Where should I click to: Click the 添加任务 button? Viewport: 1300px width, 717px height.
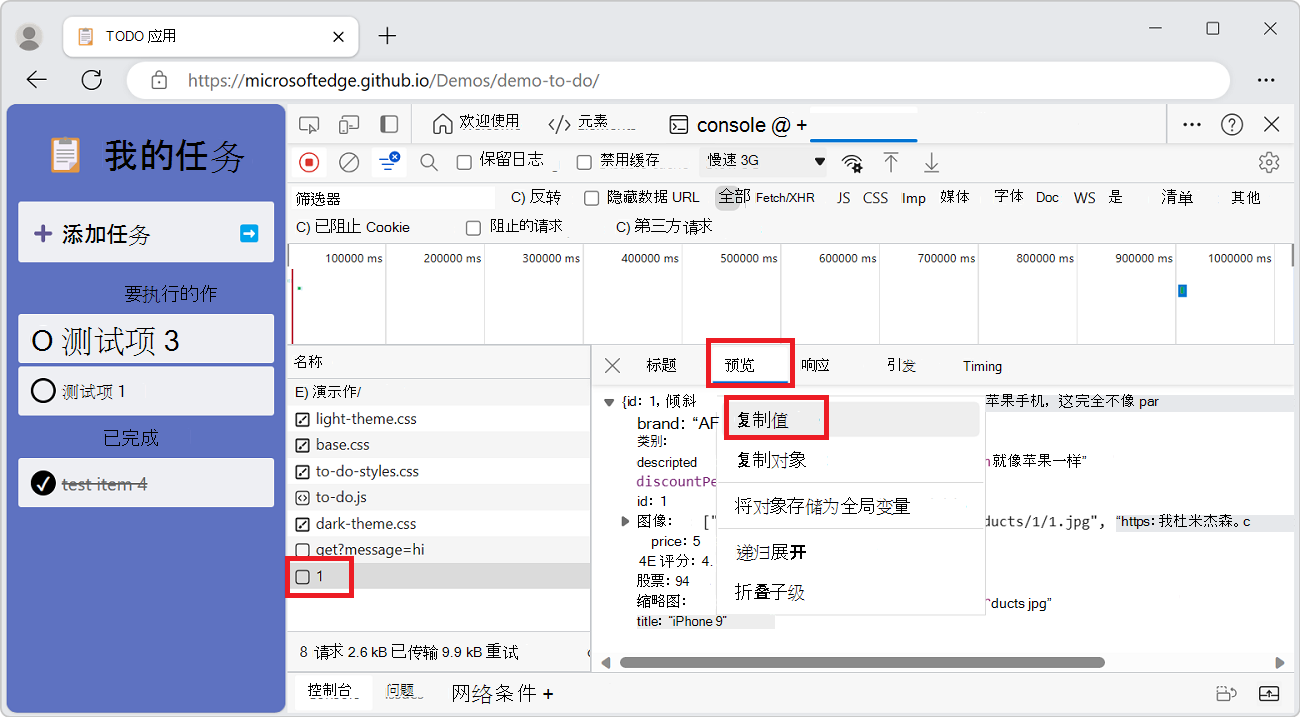pyautogui.click(x=145, y=232)
